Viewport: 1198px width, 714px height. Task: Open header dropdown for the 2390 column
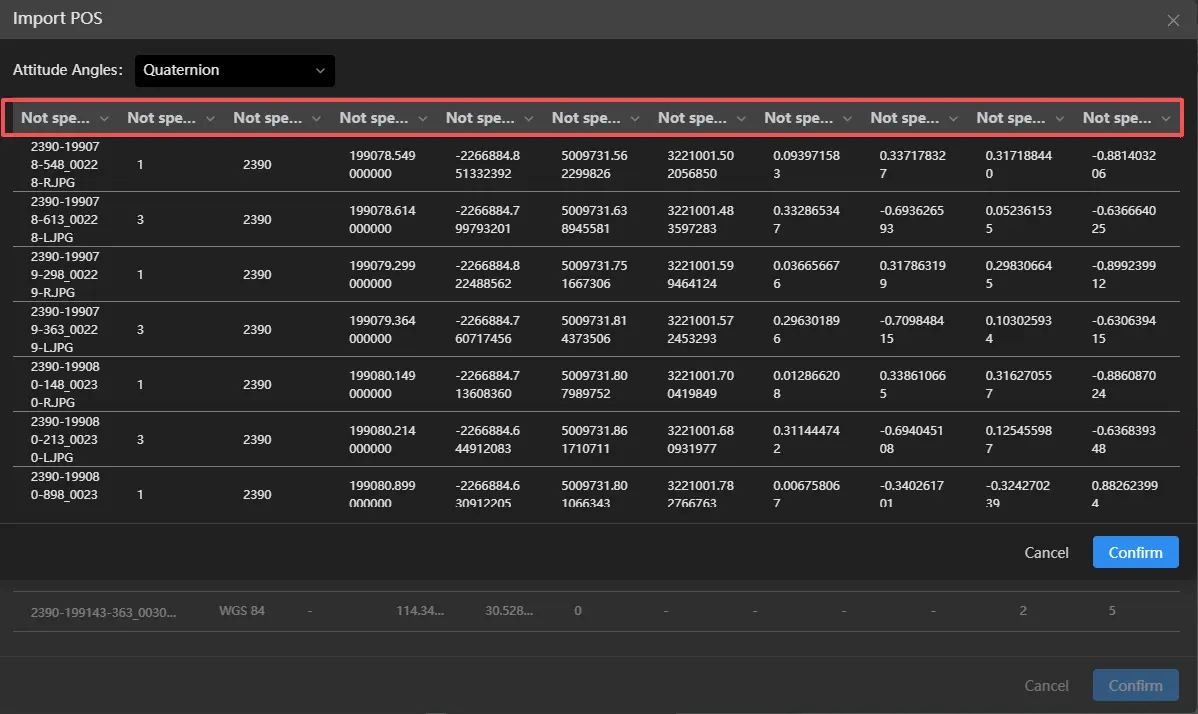click(x=277, y=118)
